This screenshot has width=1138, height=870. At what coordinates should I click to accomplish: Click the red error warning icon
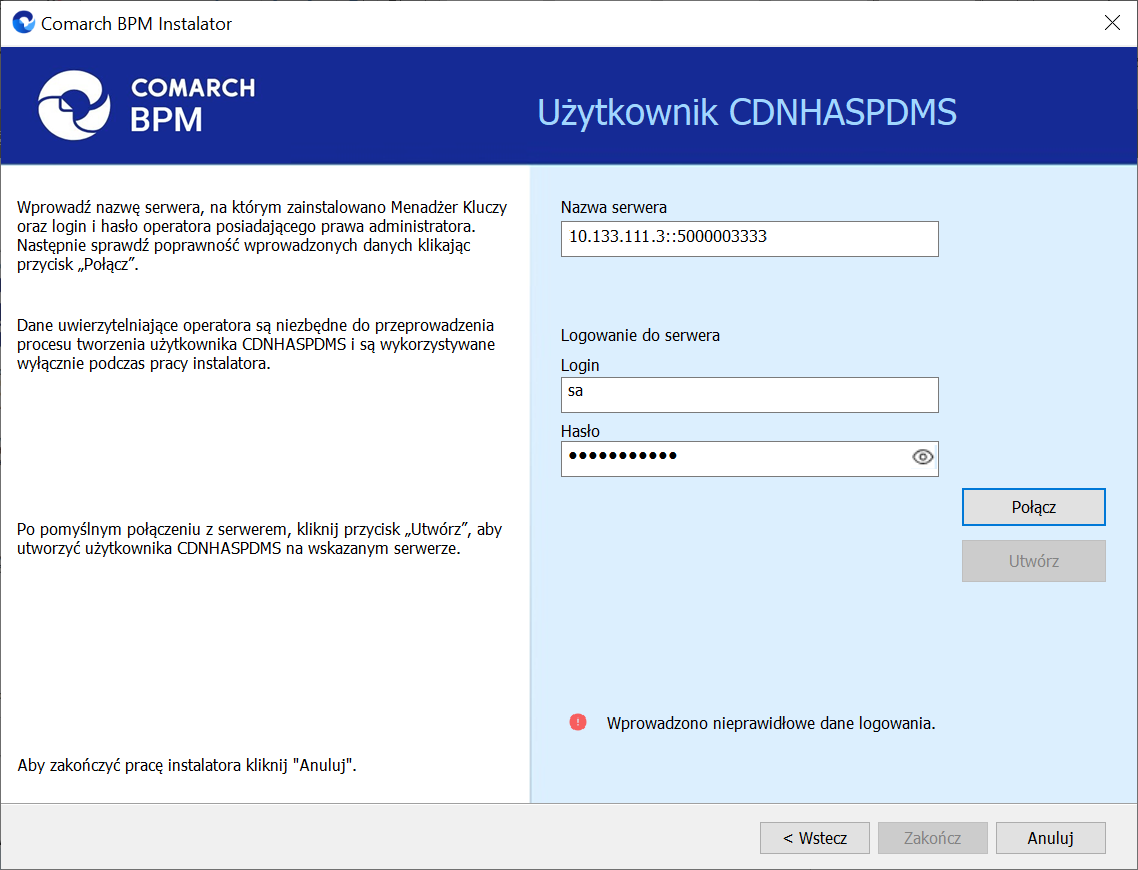pyautogui.click(x=578, y=722)
